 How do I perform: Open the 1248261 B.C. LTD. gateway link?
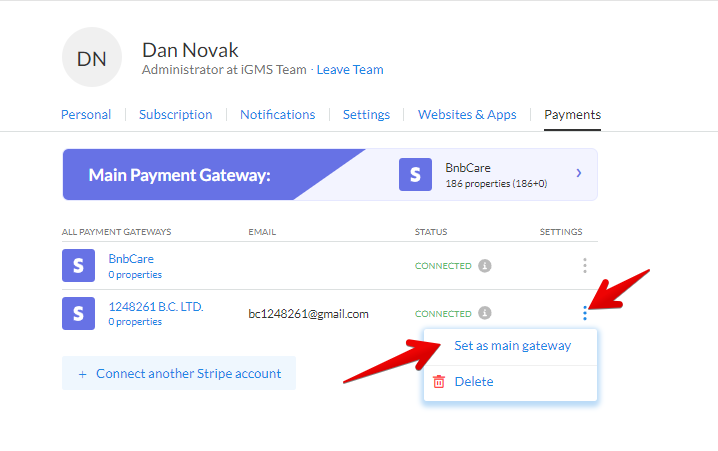tap(155, 307)
